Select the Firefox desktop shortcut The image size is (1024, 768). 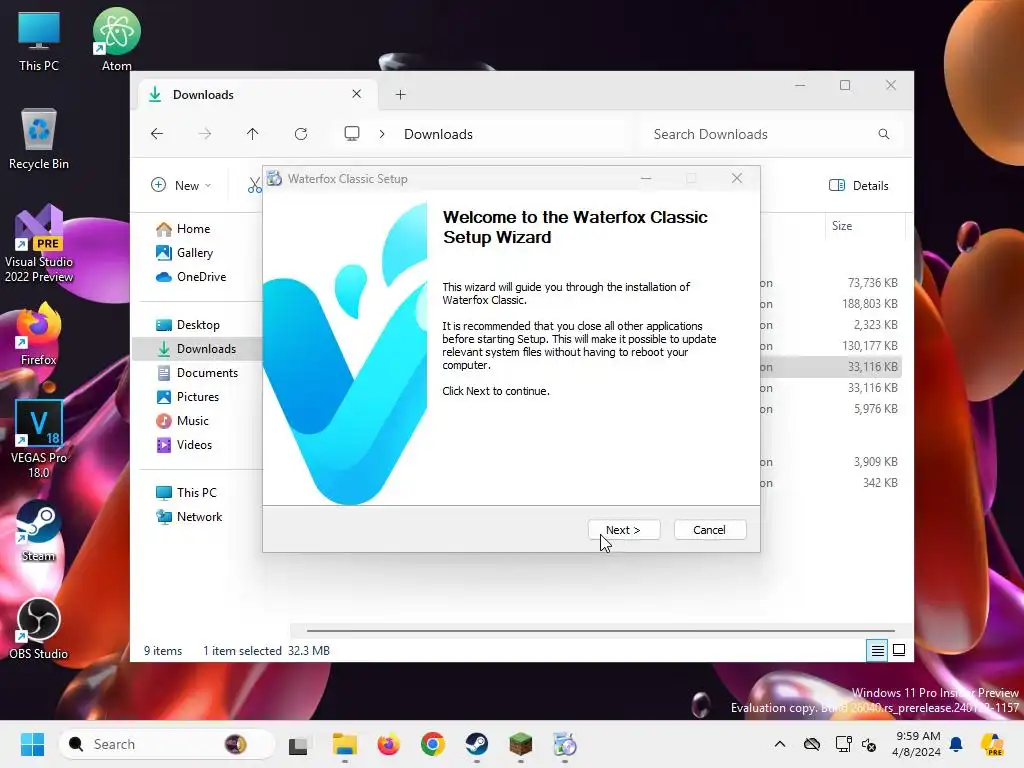coord(39,334)
